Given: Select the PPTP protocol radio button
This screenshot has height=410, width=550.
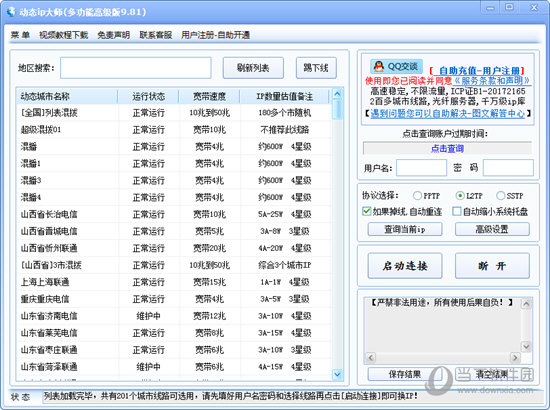Looking at the screenshot, I should 417,196.
